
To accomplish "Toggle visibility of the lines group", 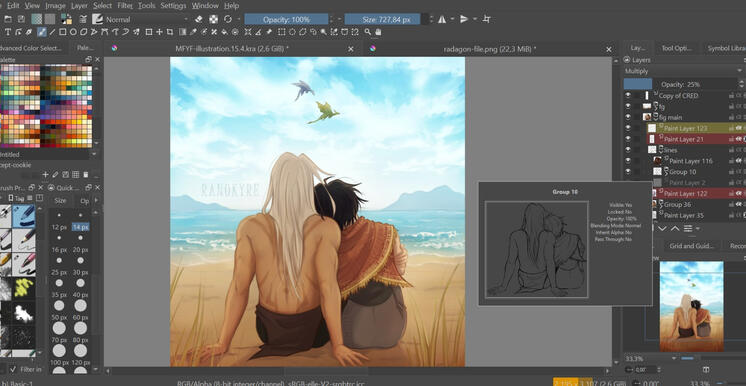I will 628,150.
